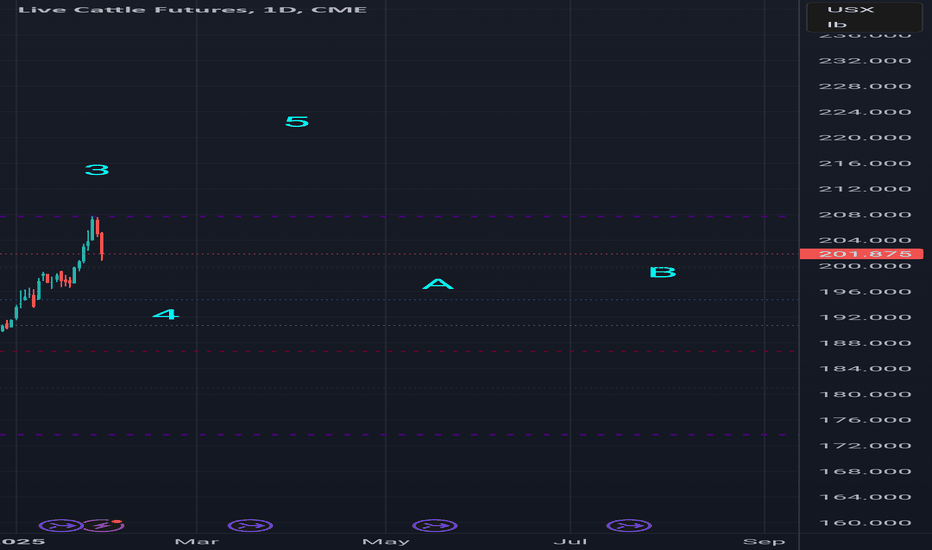Click the 208.000 price scale value
Screen dimensions: 932x550
click(865, 215)
